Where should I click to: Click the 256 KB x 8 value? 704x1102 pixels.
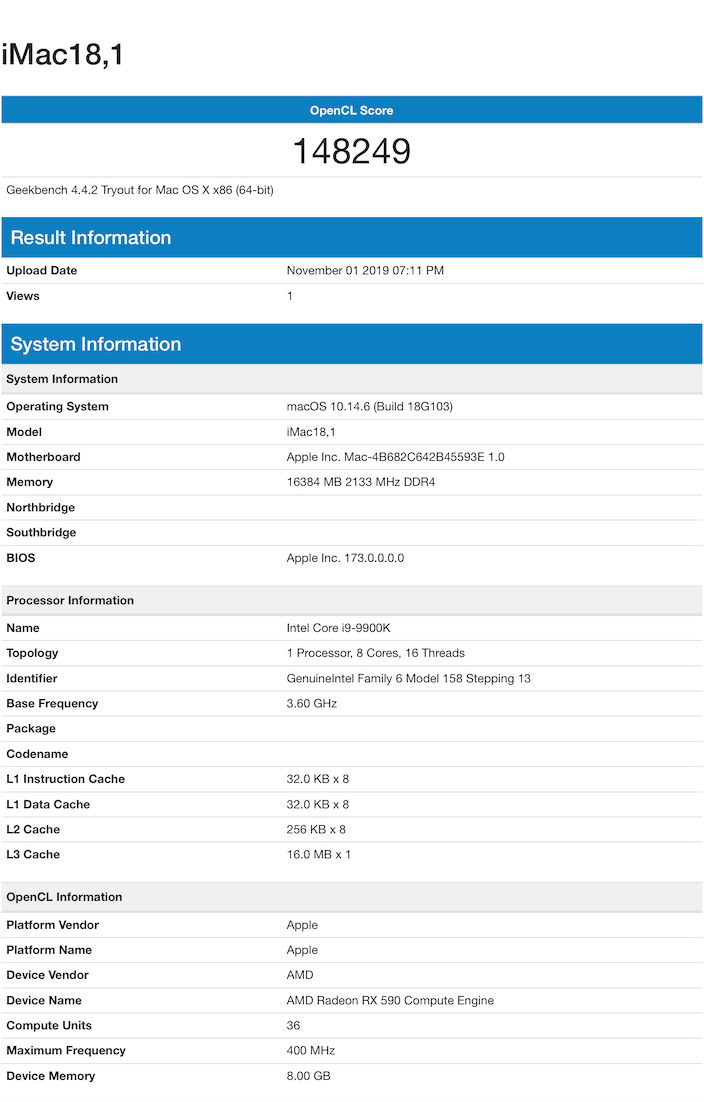(x=316, y=830)
